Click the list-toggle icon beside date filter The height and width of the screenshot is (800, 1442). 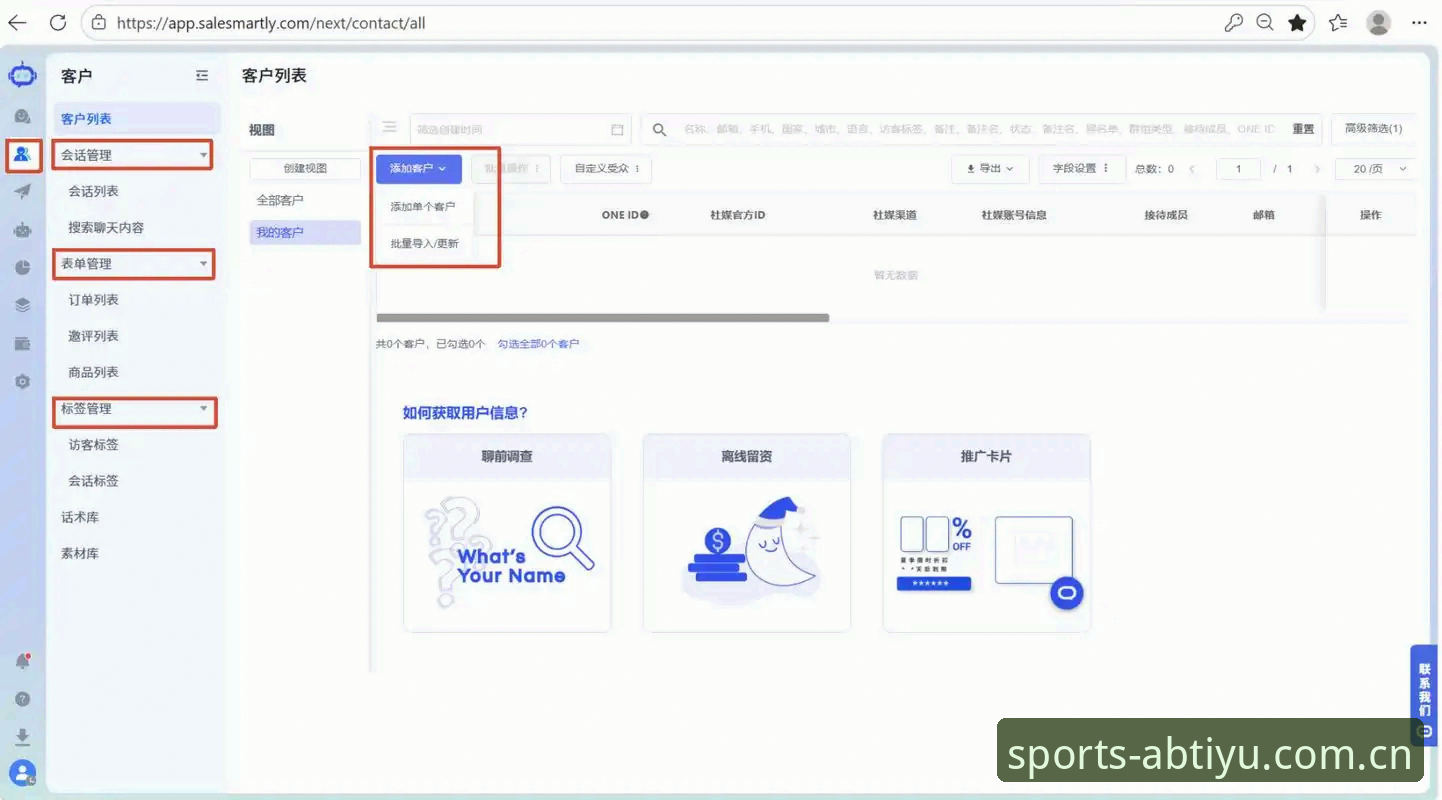pyautogui.click(x=390, y=128)
